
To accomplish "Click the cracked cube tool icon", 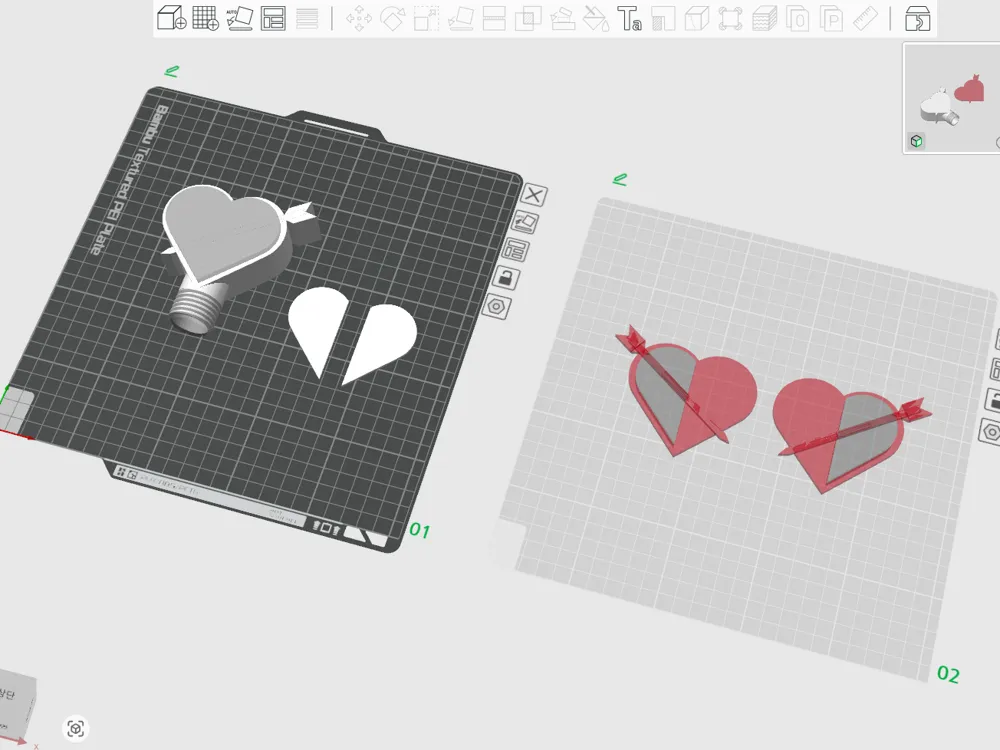I will pos(696,18).
